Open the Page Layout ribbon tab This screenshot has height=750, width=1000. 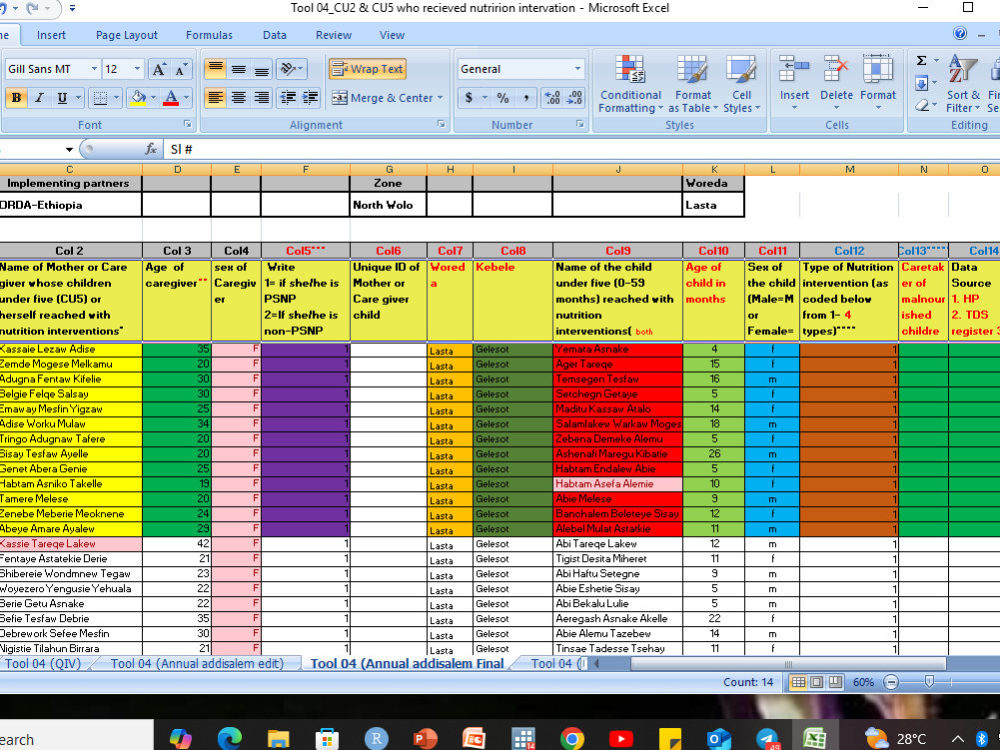[126, 35]
